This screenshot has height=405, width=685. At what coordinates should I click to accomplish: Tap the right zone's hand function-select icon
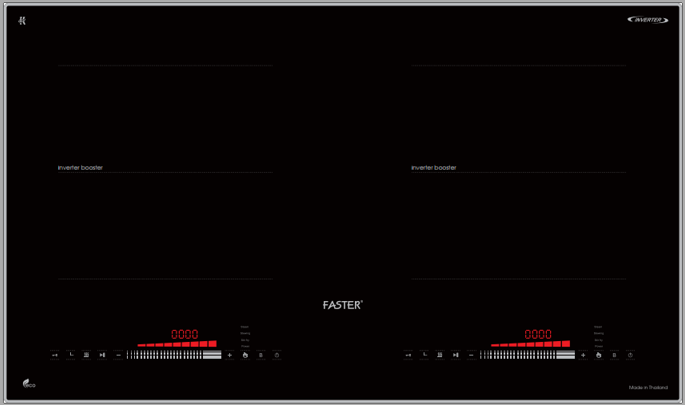pos(598,355)
